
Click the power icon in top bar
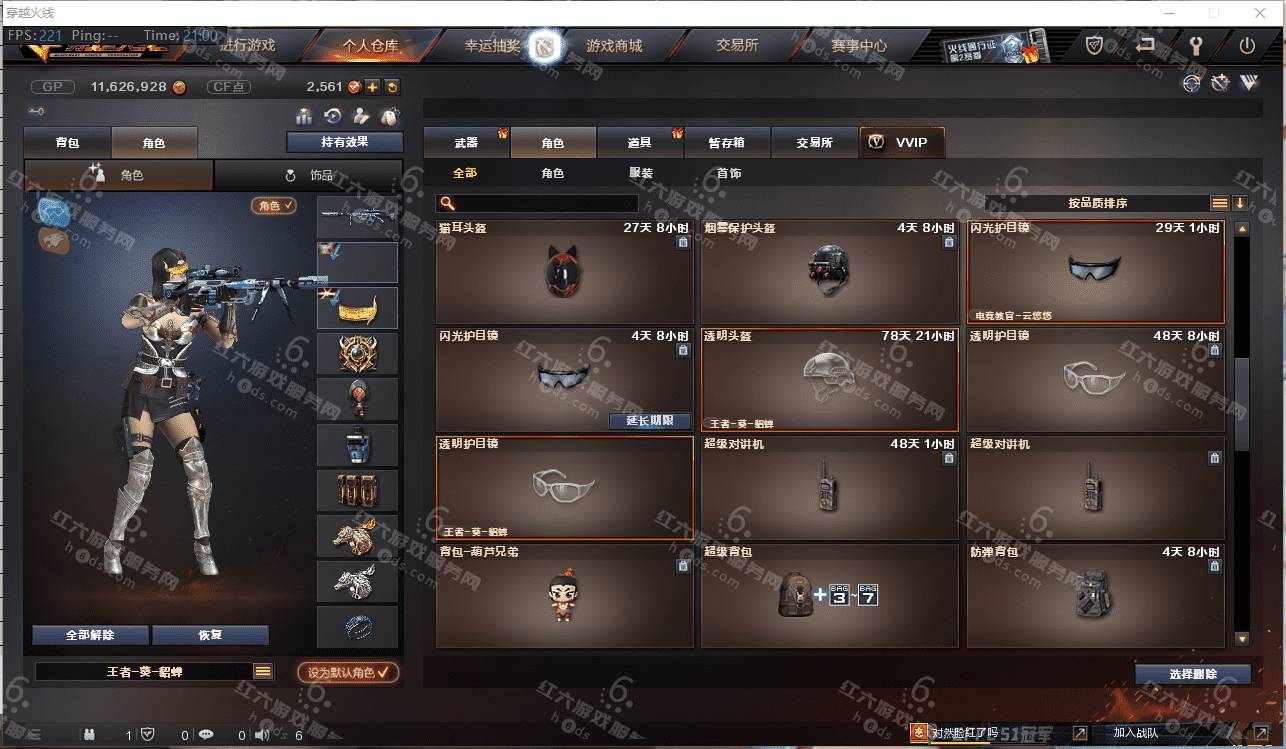click(x=1246, y=45)
